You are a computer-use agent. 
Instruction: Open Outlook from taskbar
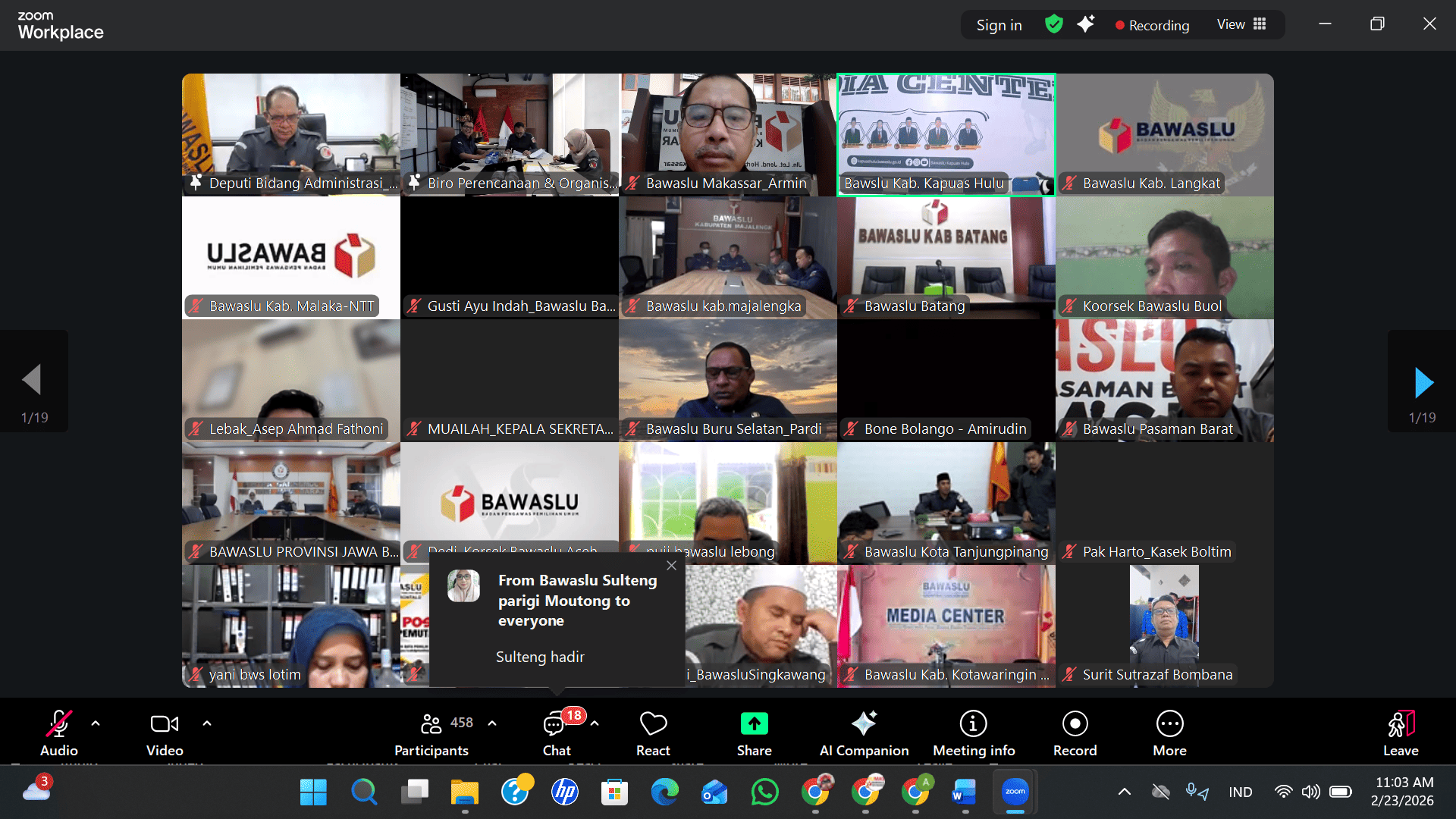pos(714,792)
